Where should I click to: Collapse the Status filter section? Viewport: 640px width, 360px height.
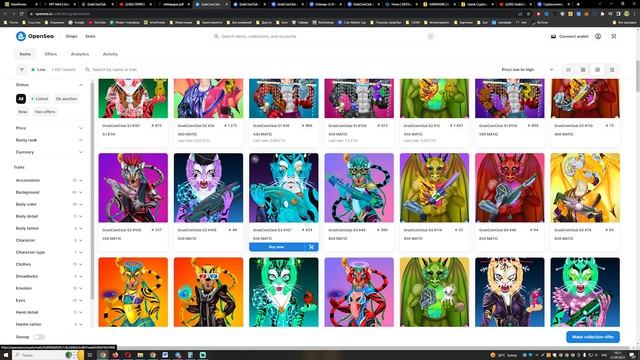49,85
